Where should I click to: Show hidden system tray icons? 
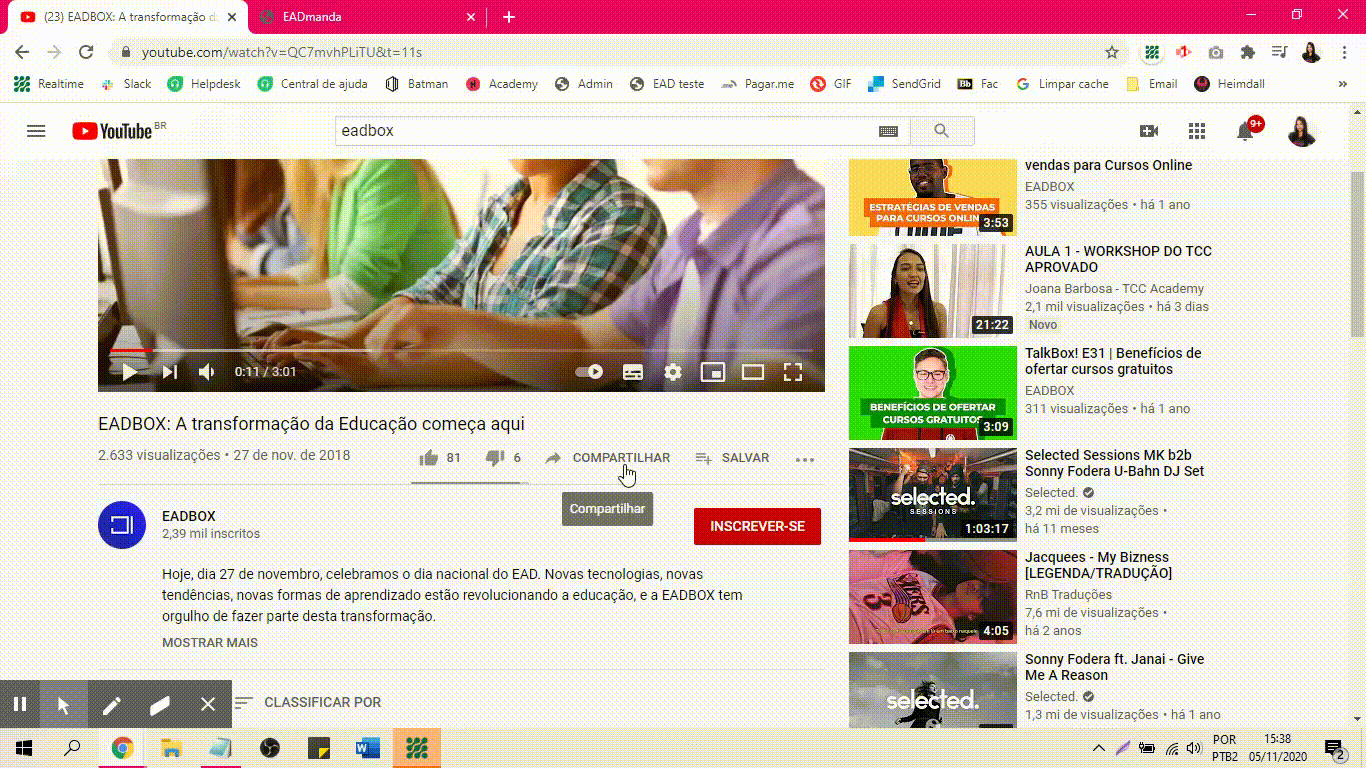1098,747
